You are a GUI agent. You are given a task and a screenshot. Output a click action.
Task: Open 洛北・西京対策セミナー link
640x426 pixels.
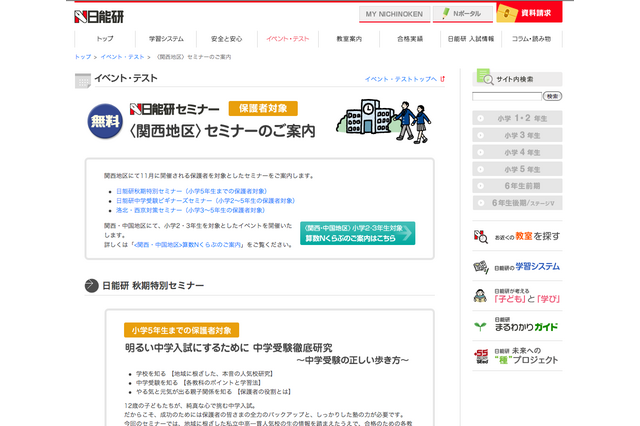pyautogui.click(x=190, y=210)
